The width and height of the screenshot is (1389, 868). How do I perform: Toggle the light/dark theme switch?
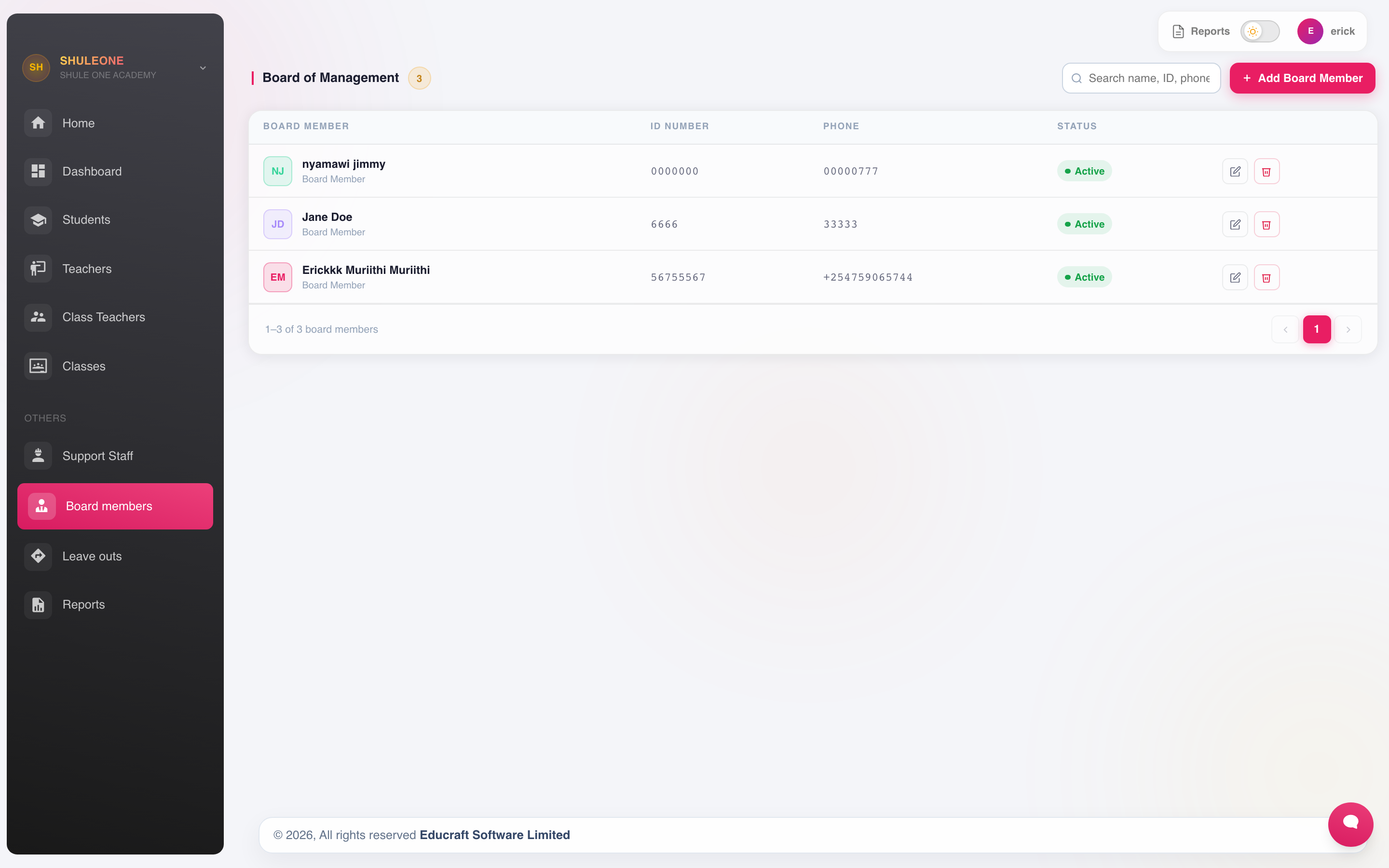(1260, 31)
